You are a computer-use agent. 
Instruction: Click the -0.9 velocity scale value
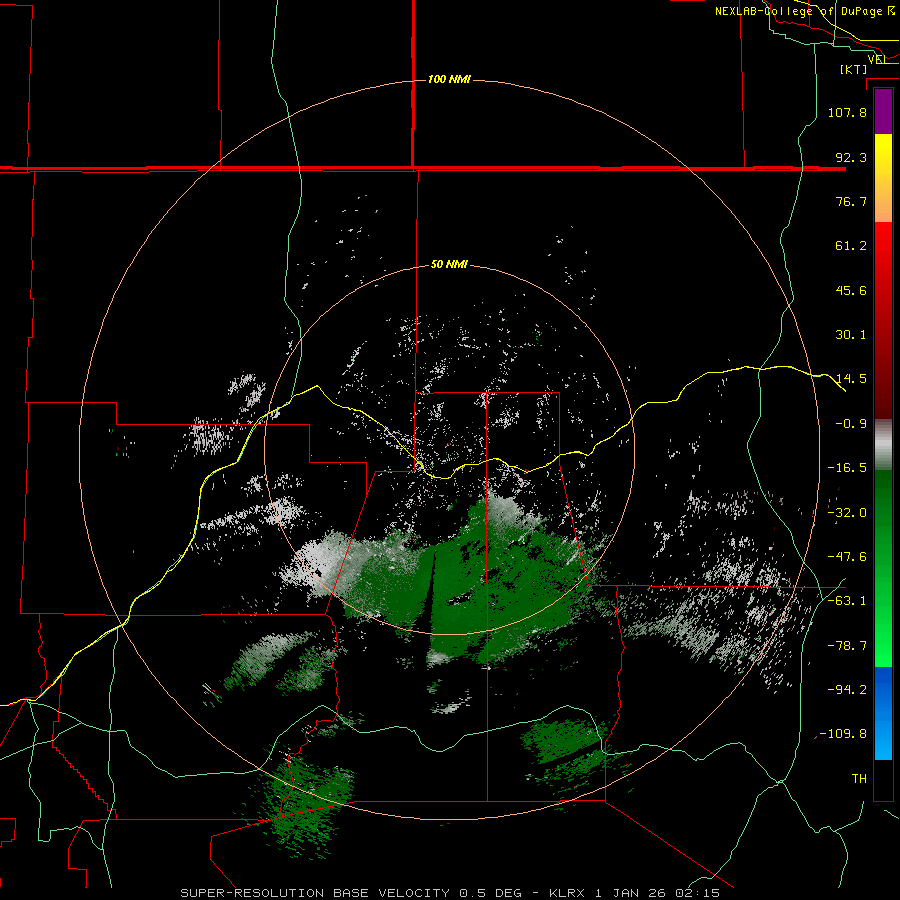tap(851, 424)
